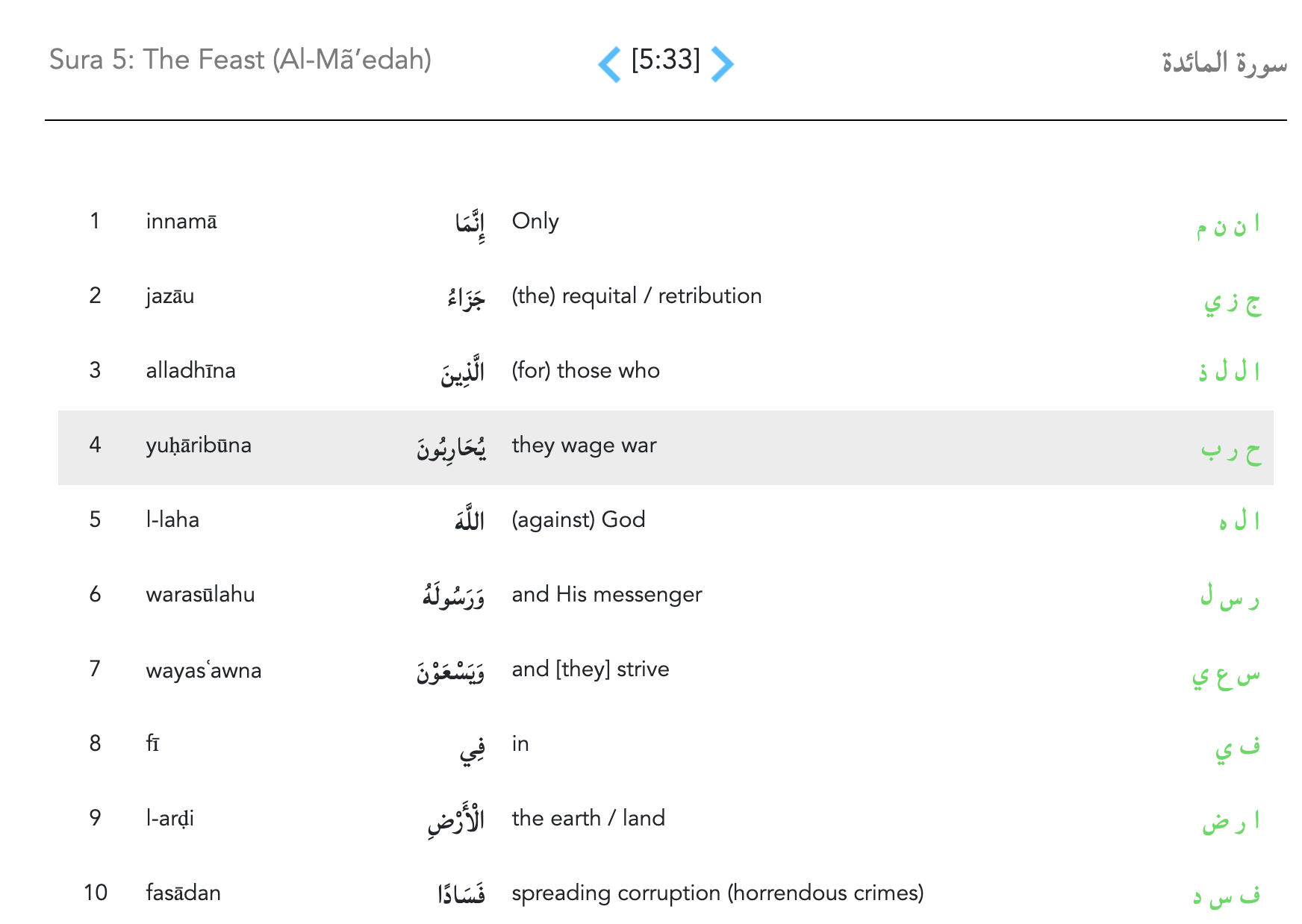Click the [5:33] verse reference
The height and width of the screenshot is (924, 1302).
[x=665, y=60]
